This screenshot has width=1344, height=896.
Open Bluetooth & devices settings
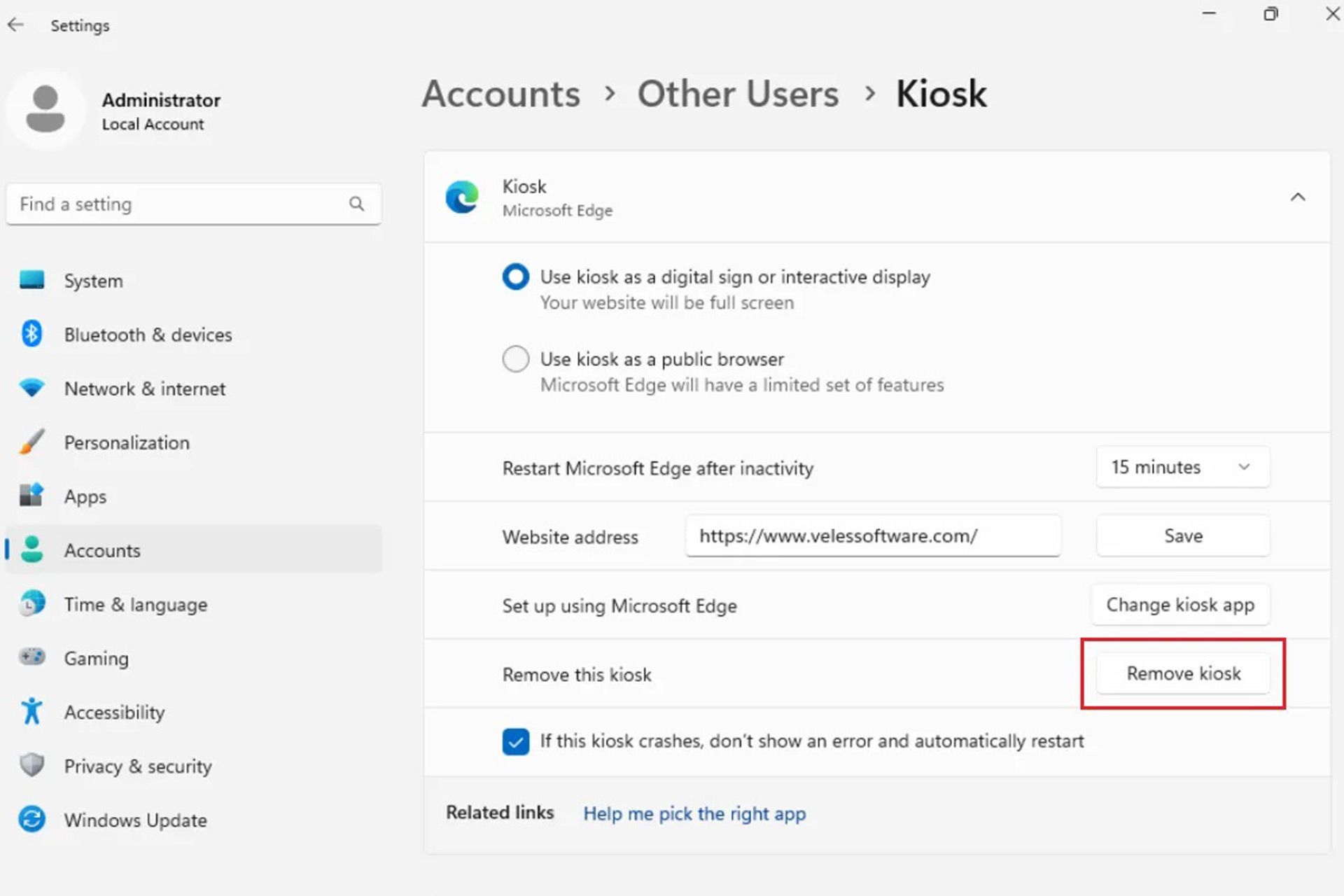pos(194,335)
